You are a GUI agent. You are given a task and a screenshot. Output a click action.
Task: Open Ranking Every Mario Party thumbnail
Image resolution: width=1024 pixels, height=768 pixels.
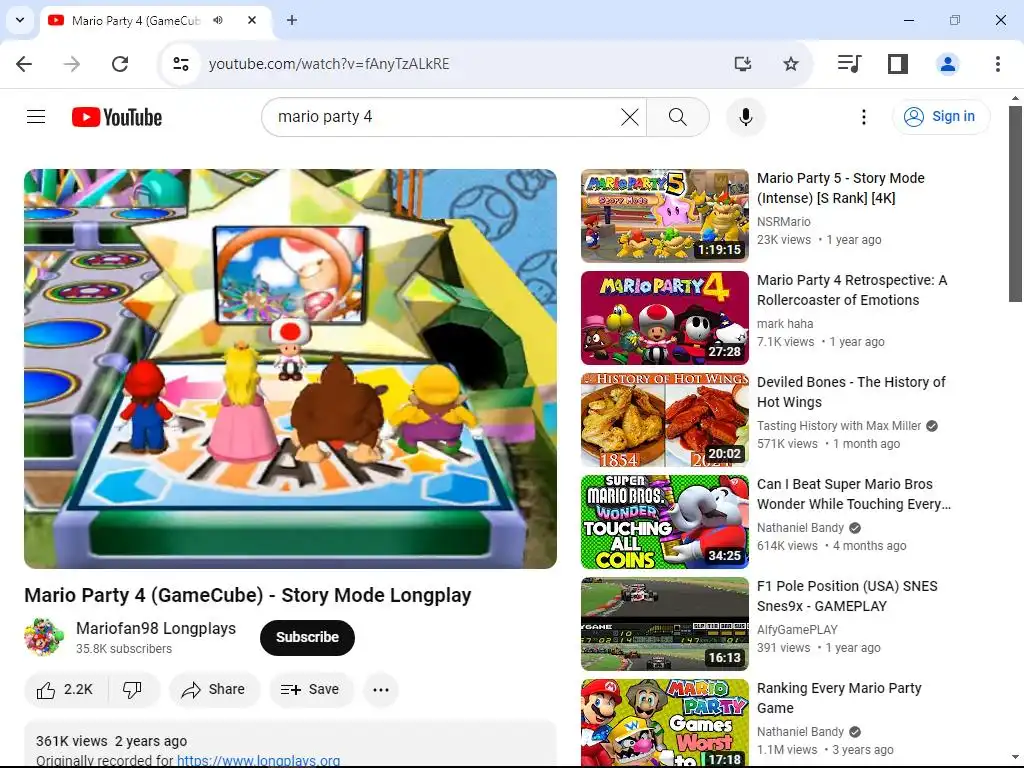(x=665, y=723)
